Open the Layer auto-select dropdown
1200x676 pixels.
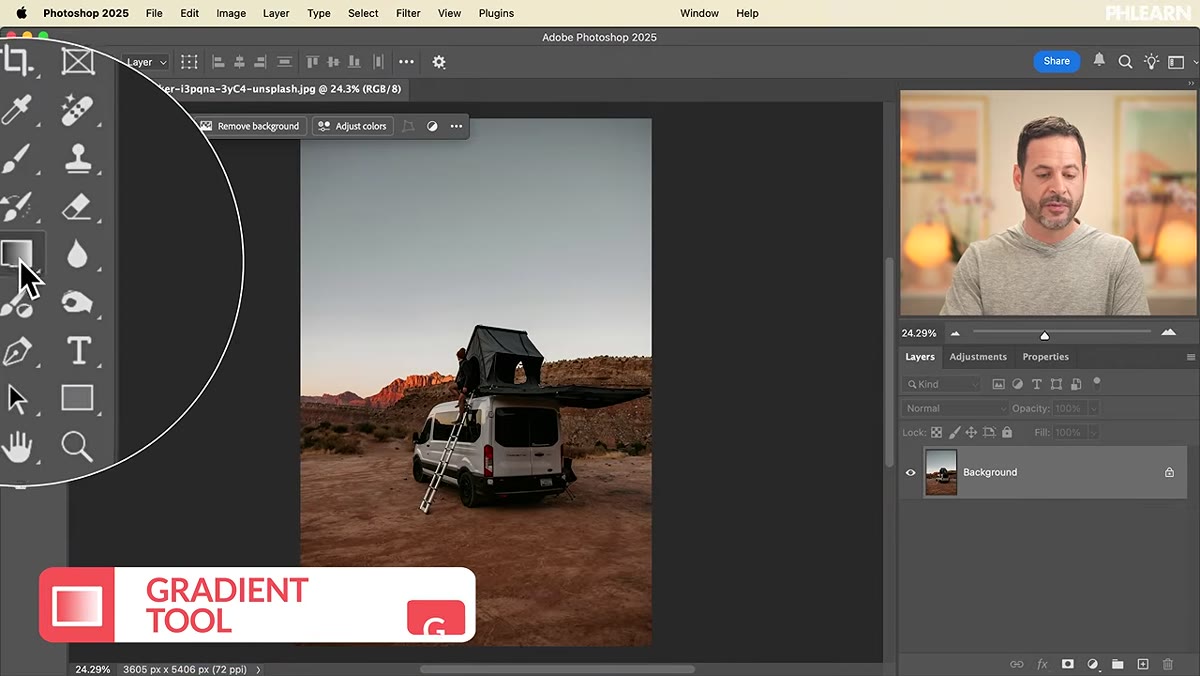146,62
